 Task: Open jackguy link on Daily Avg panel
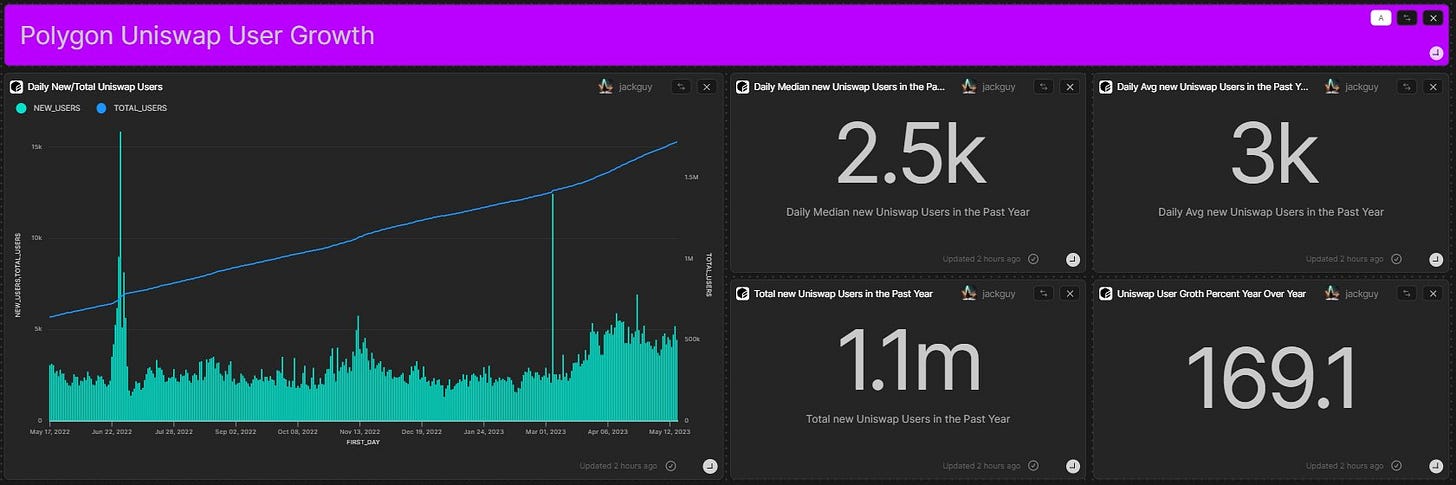tap(1361, 87)
